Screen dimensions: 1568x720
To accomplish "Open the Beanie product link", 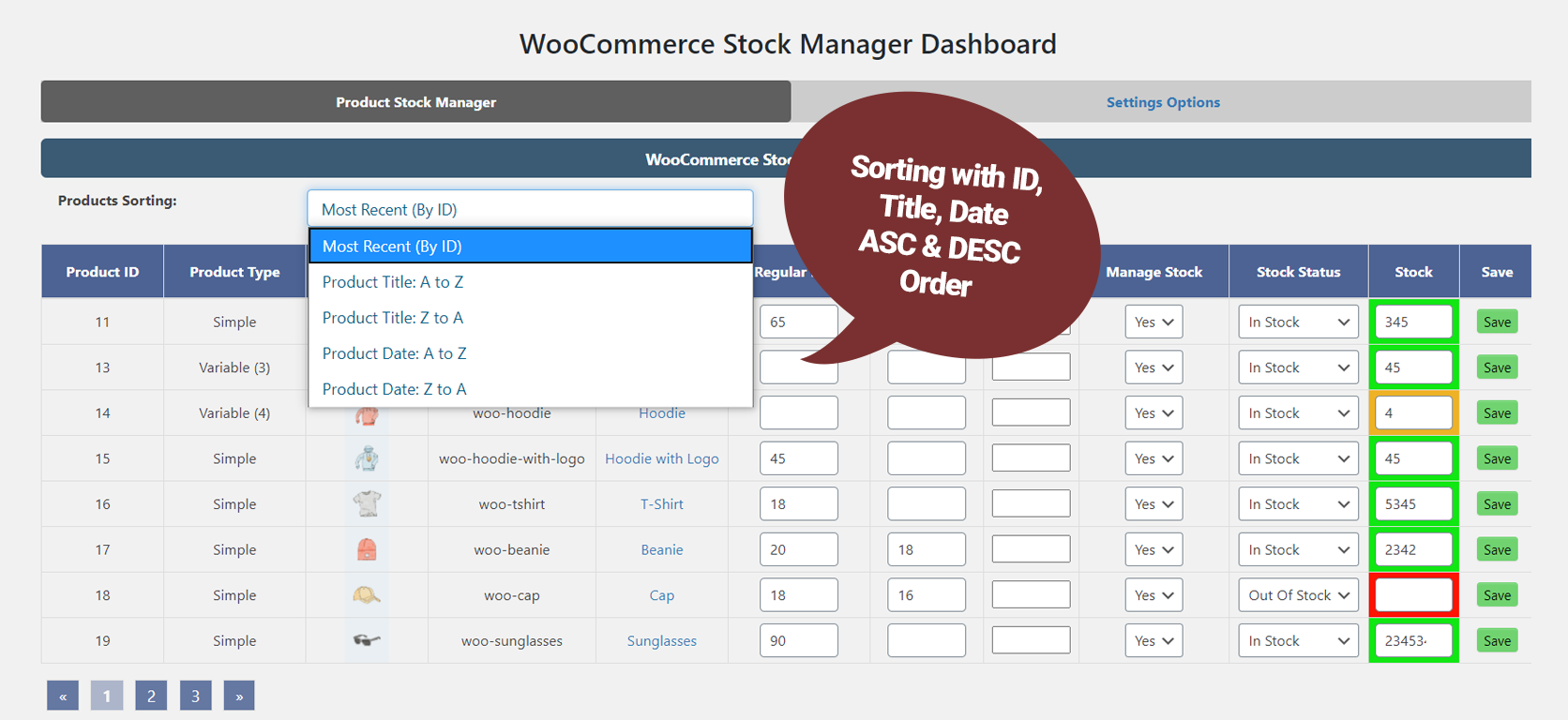I will 662,549.
